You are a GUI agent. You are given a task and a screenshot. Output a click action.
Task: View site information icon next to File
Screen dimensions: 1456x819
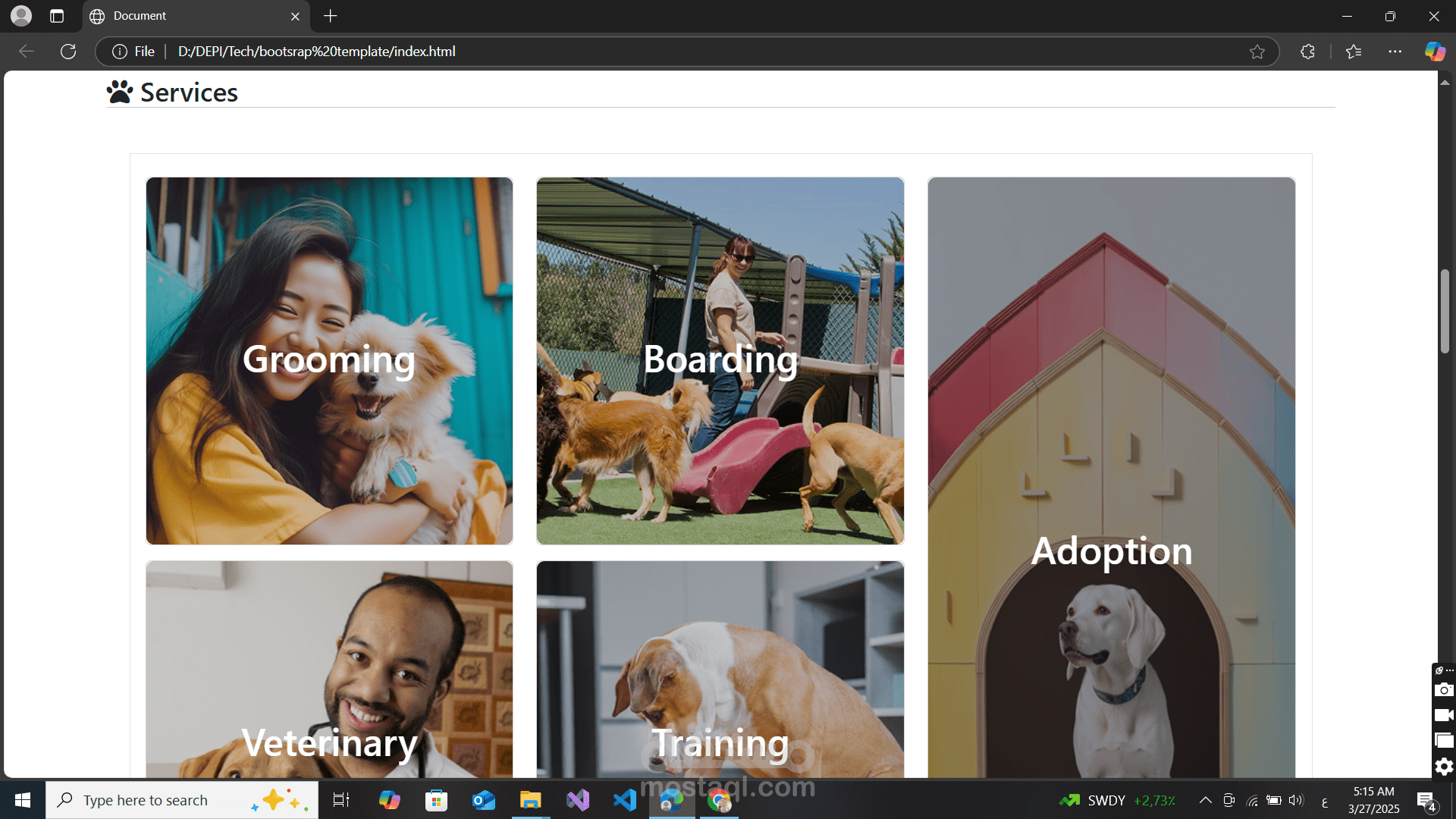click(x=119, y=52)
